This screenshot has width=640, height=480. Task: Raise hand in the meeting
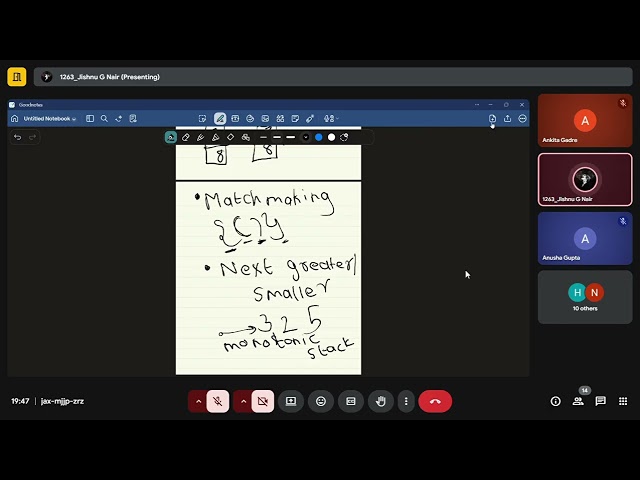click(x=381, y=401)
